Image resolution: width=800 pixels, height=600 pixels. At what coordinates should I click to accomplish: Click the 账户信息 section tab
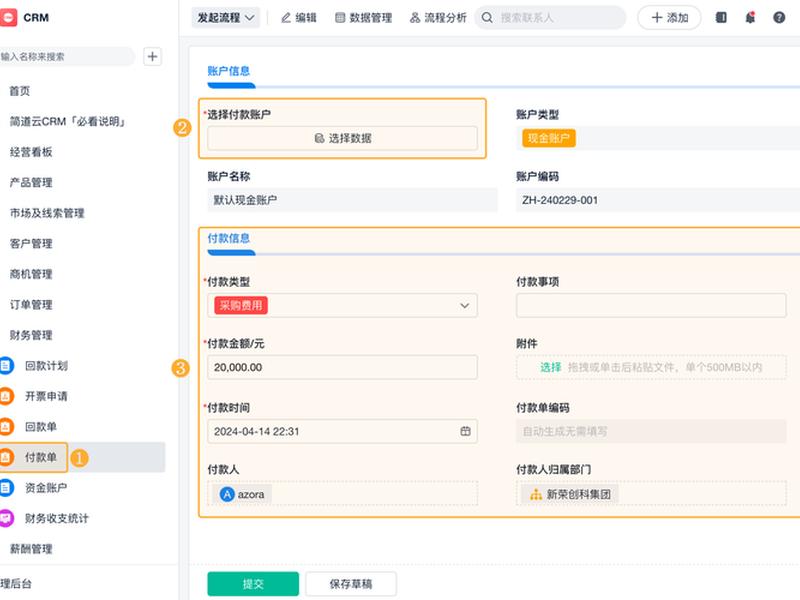pyautogui.click(x=229, y=71)
